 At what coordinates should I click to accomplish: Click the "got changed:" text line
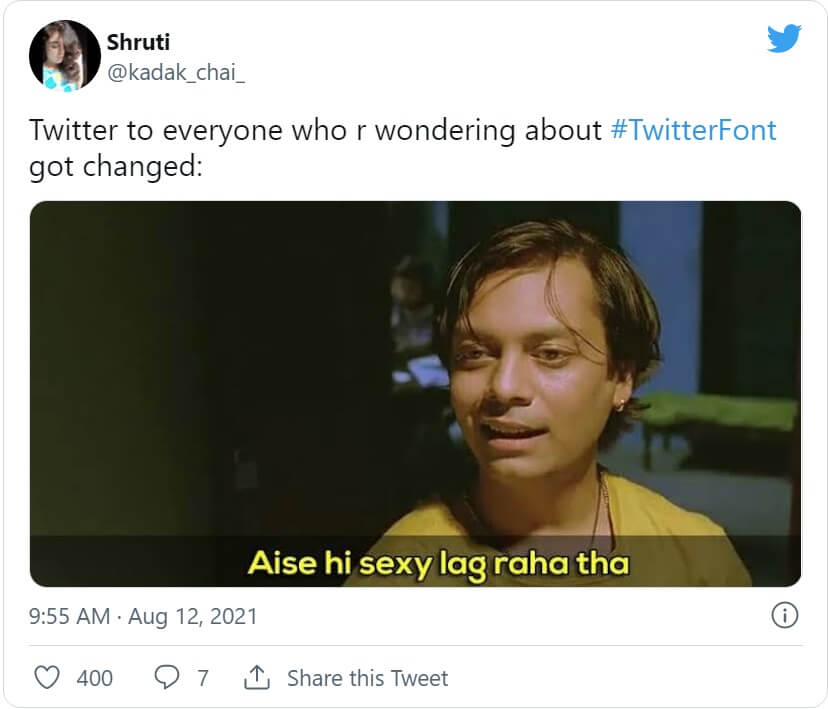coord(116,166)
